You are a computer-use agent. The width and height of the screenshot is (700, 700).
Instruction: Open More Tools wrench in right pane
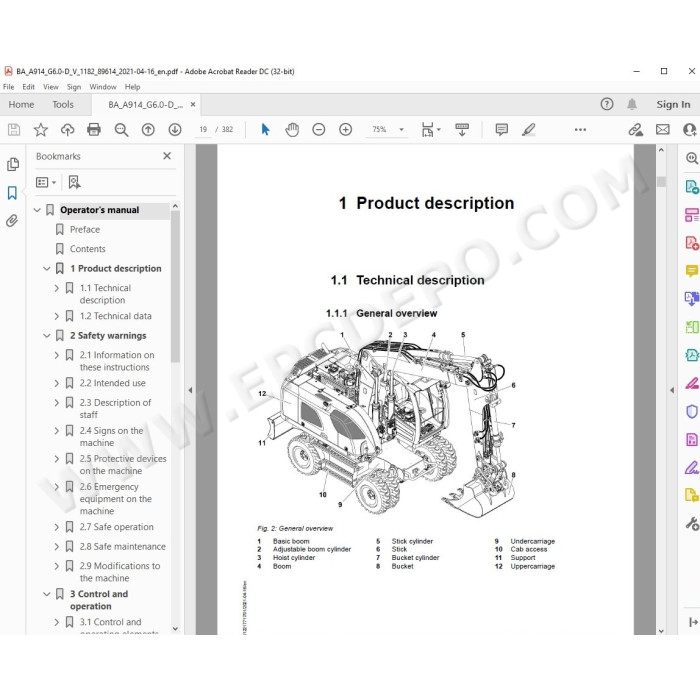coord(692,523)
